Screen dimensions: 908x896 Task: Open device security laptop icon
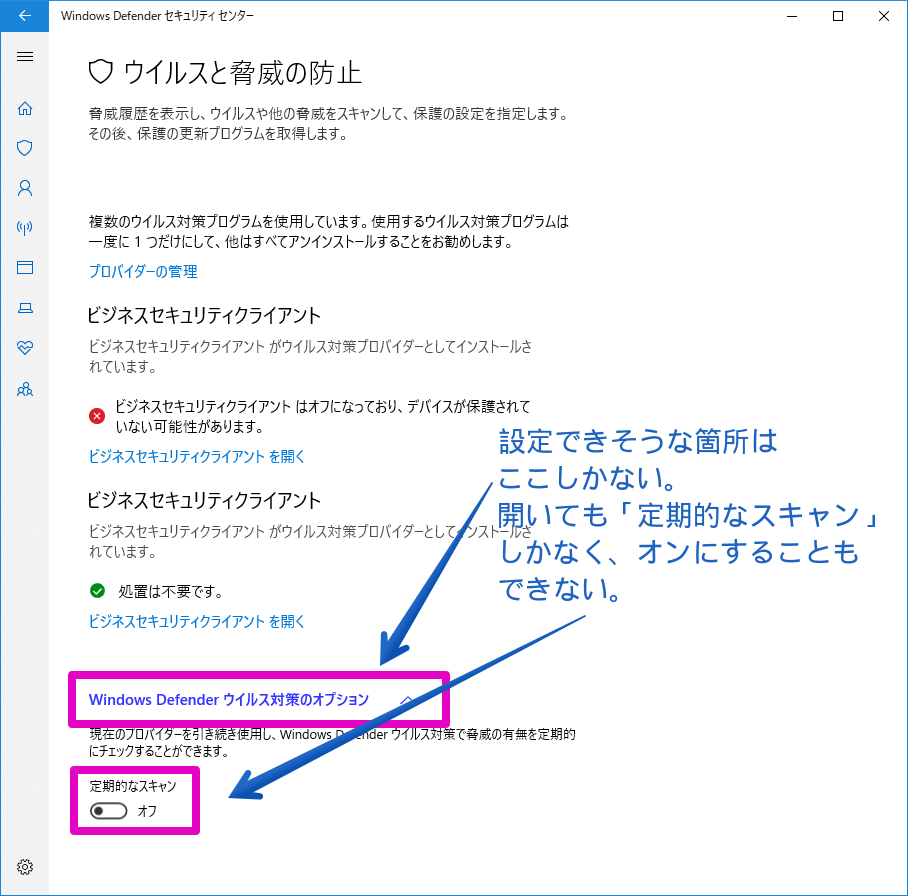tap(25, 308)
